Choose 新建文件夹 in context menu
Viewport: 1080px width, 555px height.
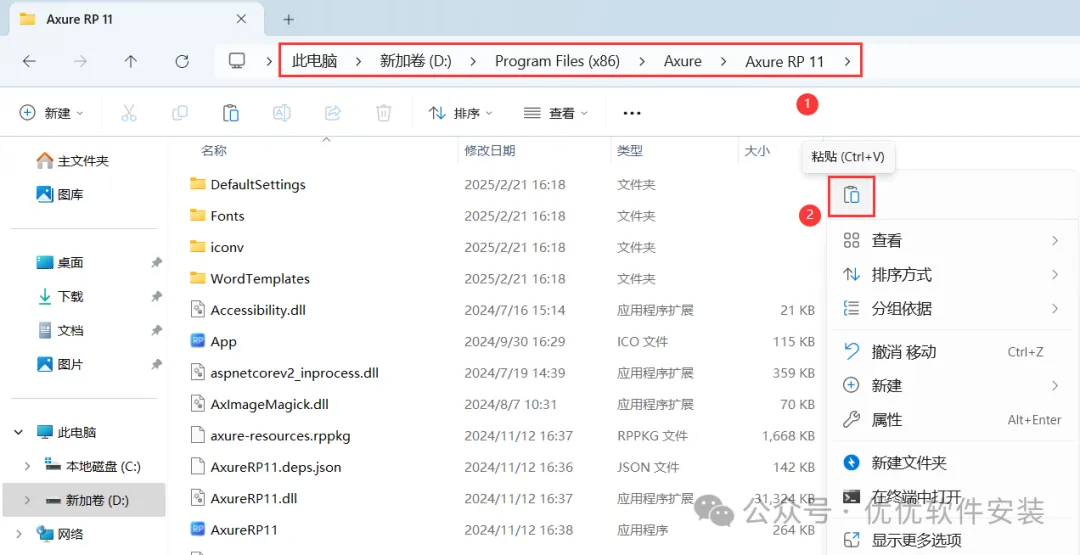(x=951, y=462)
